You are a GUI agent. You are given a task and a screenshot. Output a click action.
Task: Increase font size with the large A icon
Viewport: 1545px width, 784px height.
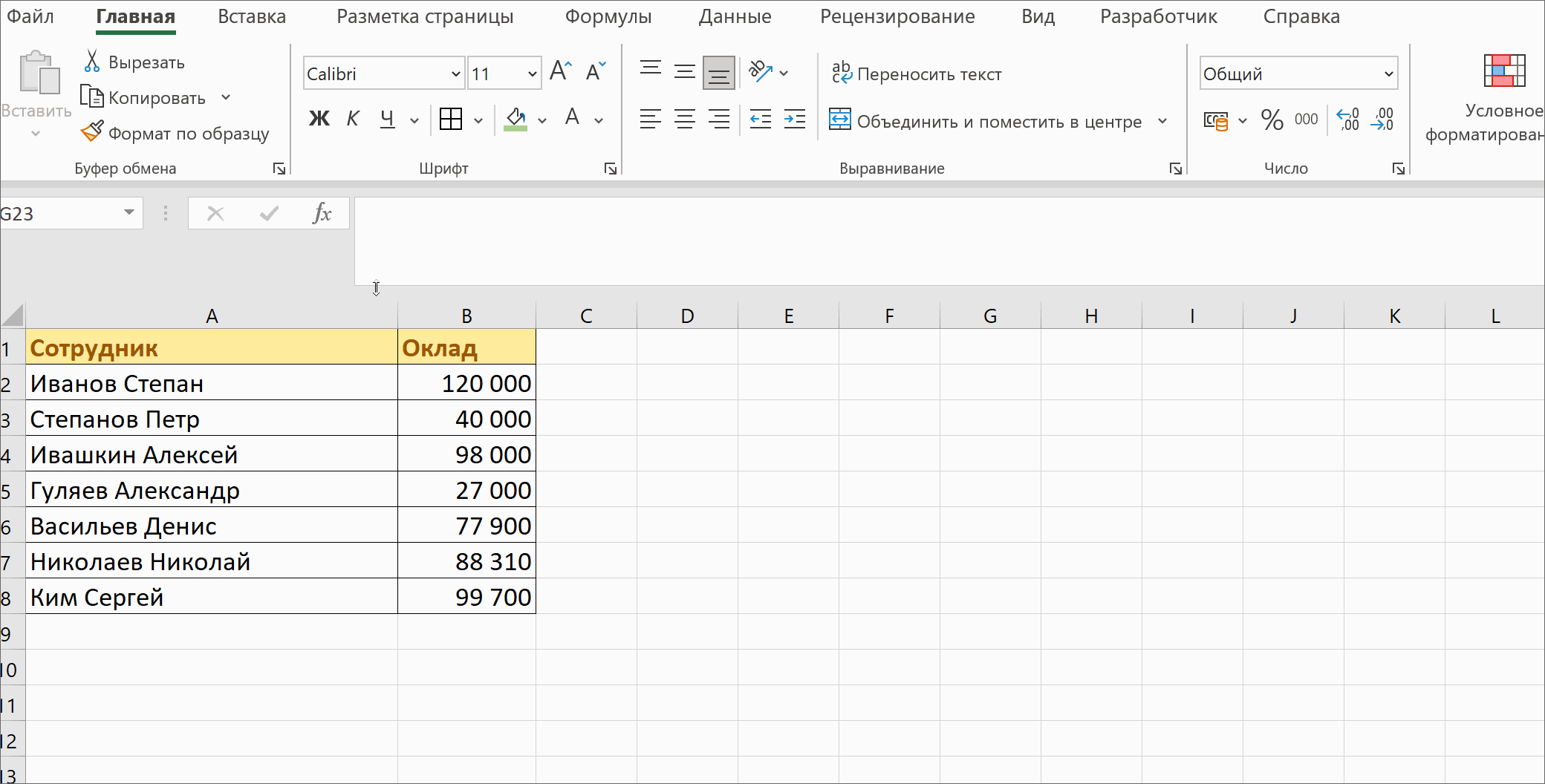pyautogui.click(x=561, y=71)
